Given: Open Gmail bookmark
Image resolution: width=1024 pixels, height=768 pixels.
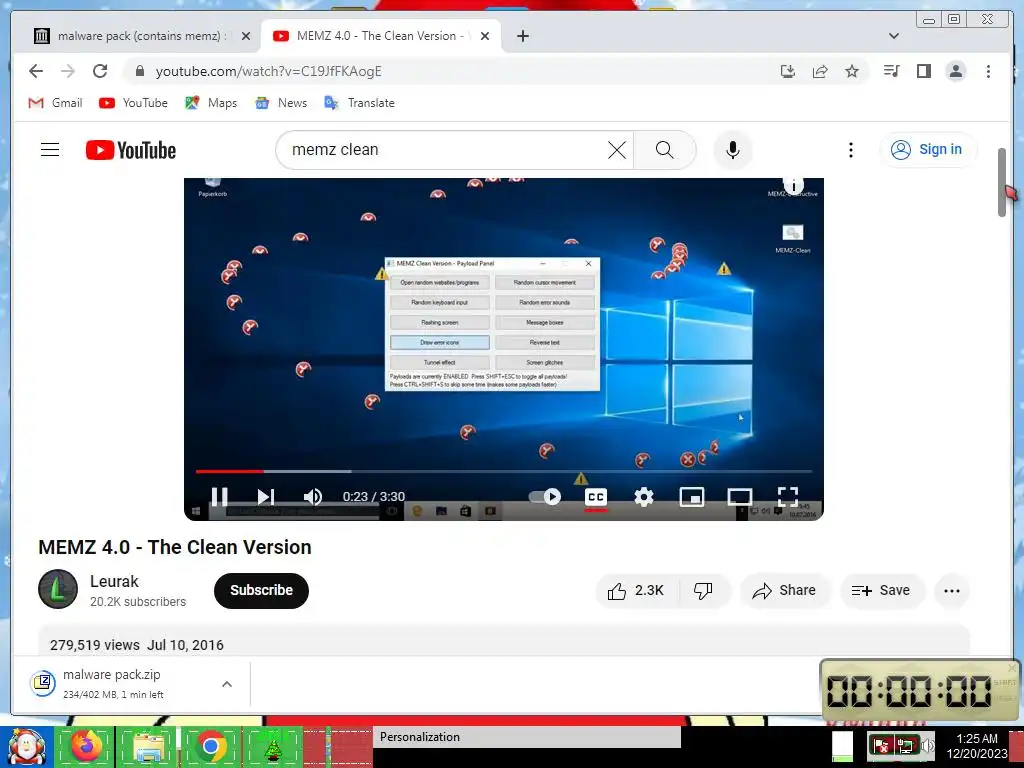Looking at the screenshot, I should pyautogui.click(x=56, y=103).
